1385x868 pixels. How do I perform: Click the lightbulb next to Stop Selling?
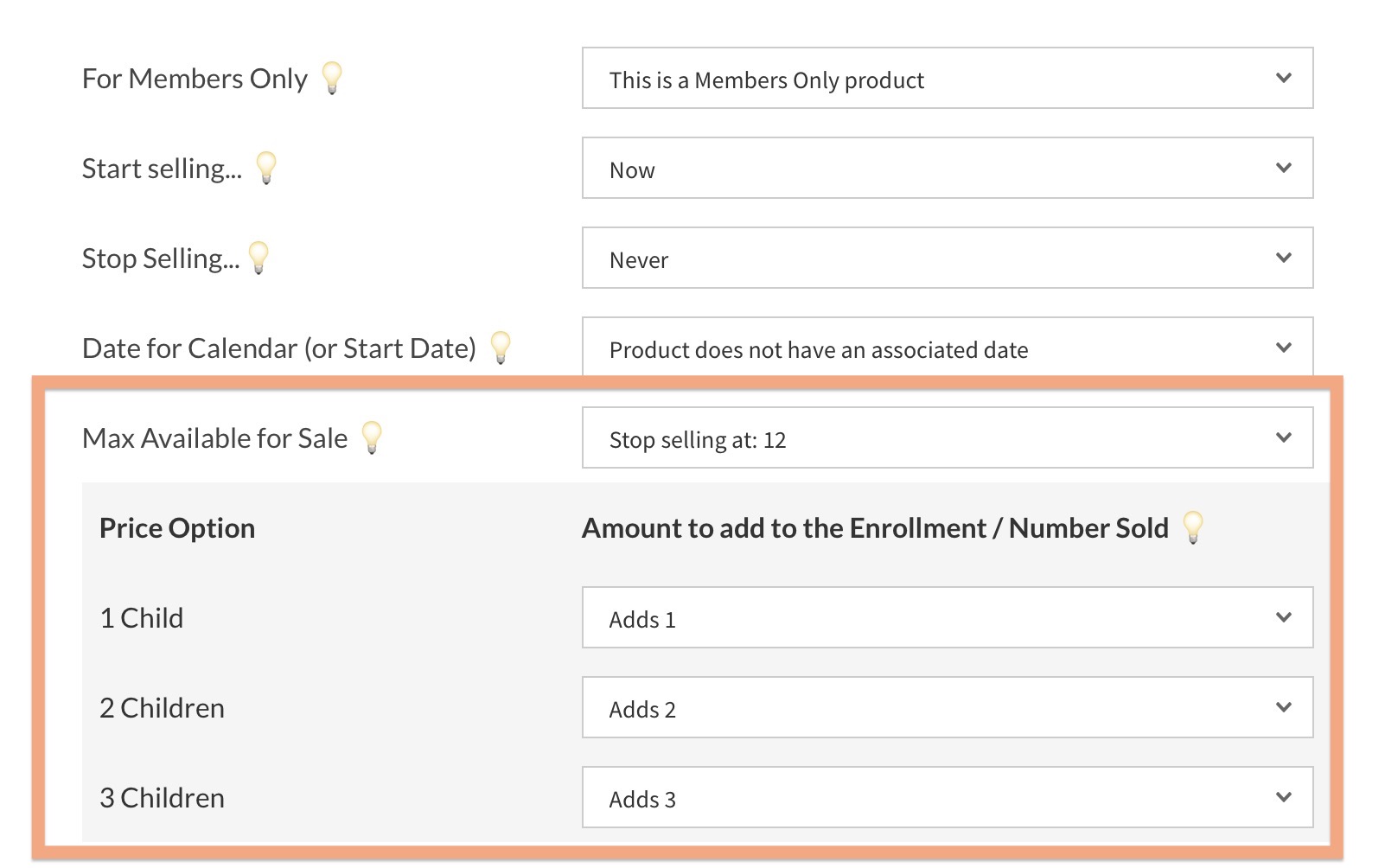[258, 258]
